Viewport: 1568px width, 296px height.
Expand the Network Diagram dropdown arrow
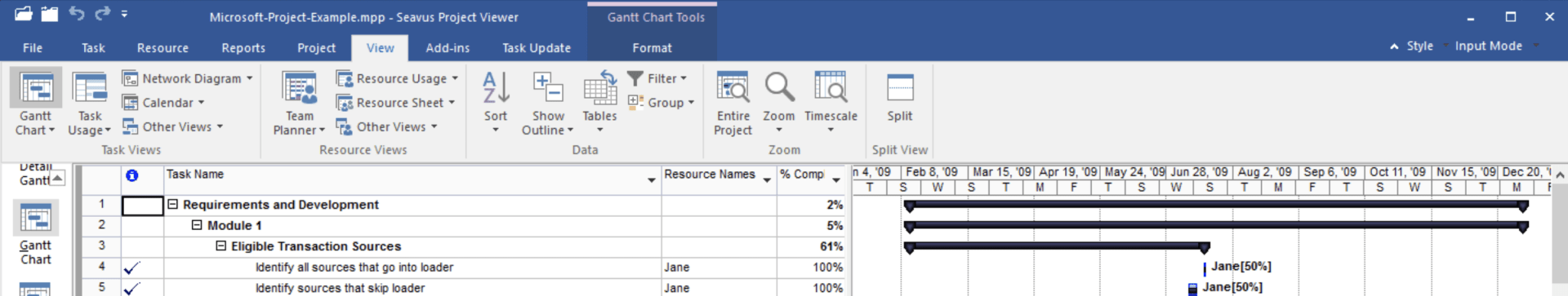249,78
